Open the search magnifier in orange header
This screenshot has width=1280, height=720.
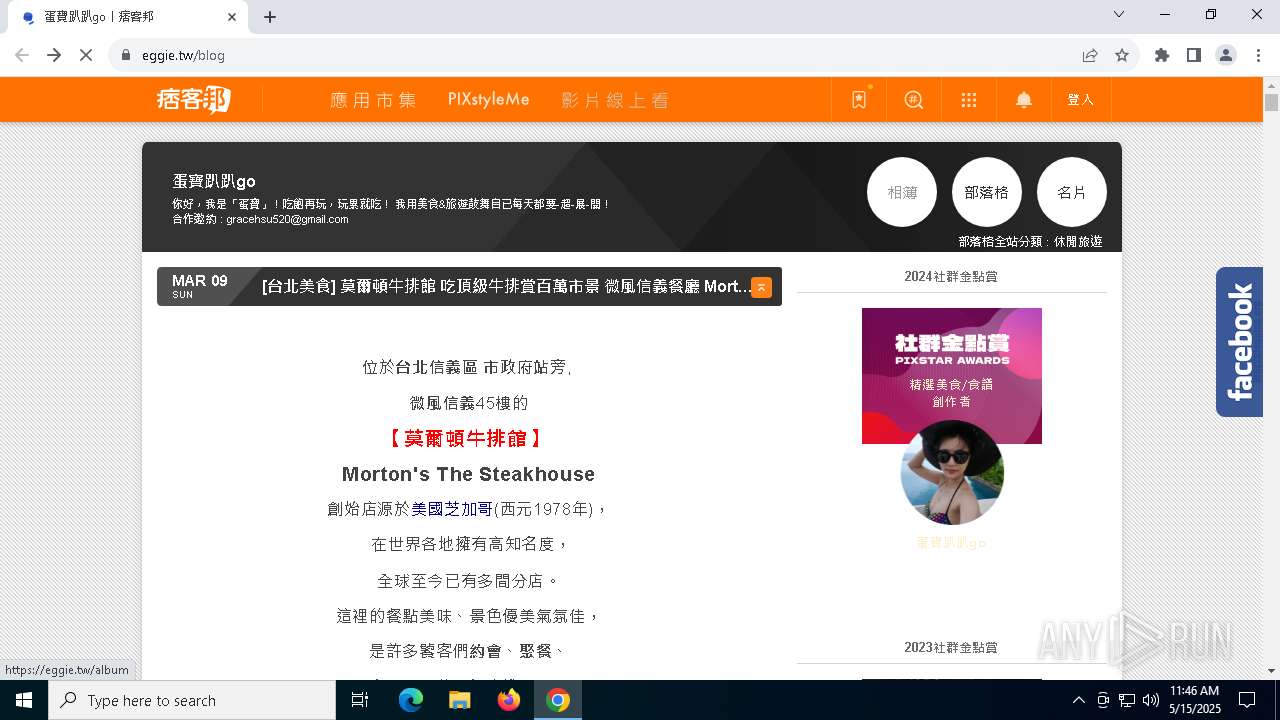[914, 99]
